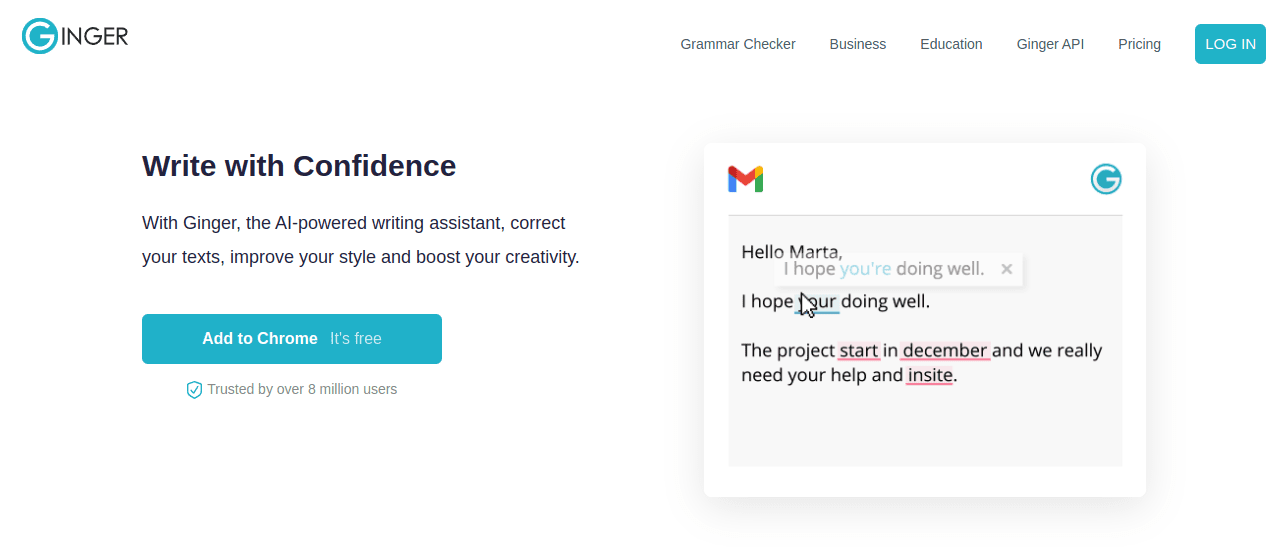The image size is (1284, 551).
Task: Click the underlined word "start"
Action: (858, 351)
